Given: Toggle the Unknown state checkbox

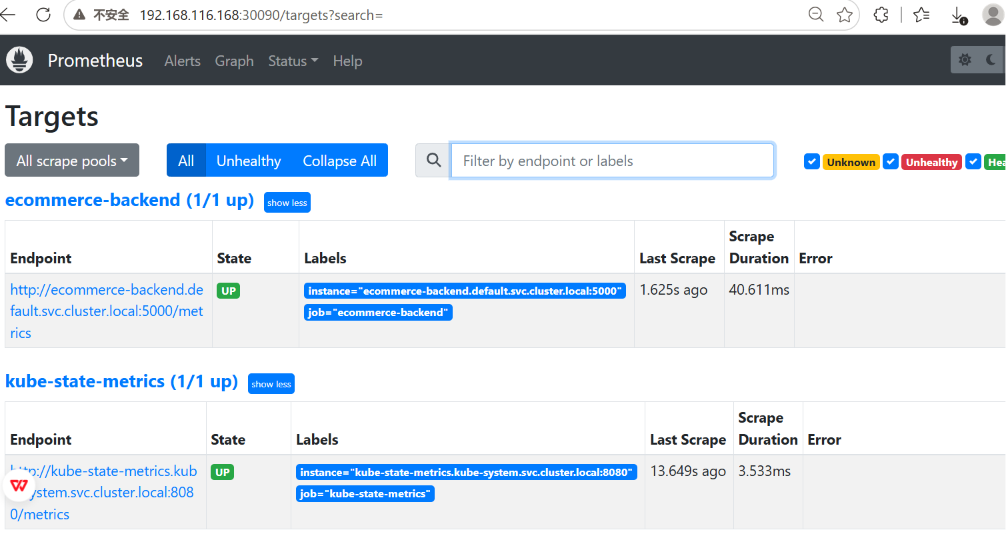Looking at the screenshot, I should (812, 162).
